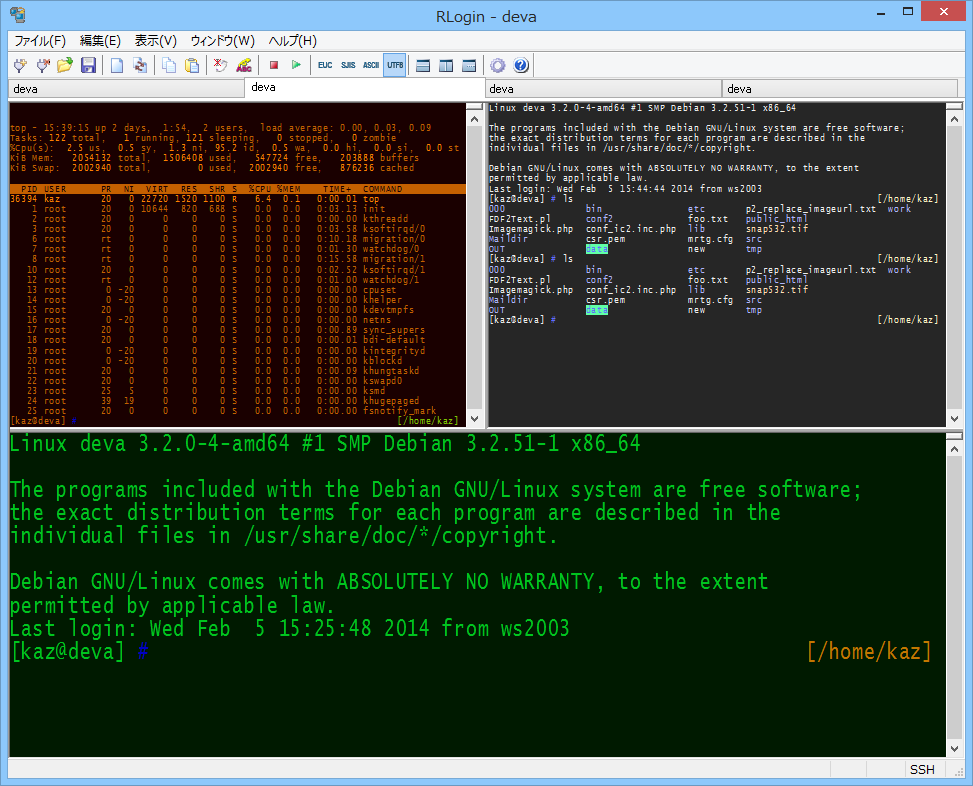
Task: Click the kaz user top process row
Action: 238,199
